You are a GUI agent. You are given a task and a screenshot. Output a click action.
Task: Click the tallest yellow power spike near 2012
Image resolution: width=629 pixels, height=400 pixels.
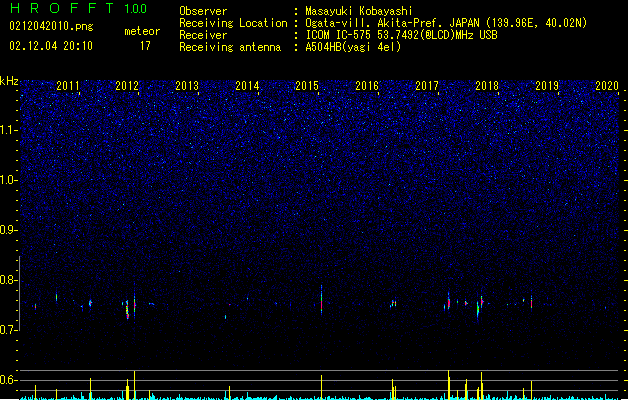tap(134, 385)
